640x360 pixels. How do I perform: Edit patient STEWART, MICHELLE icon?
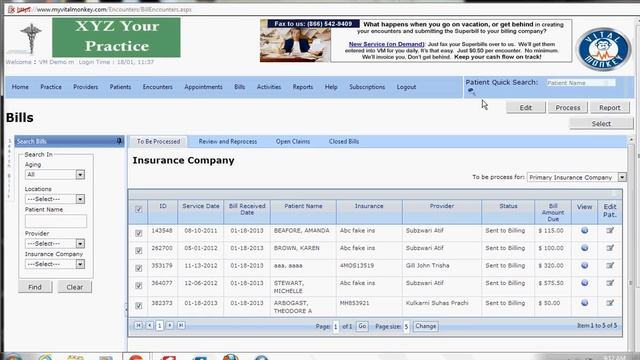[x=610, y=283]
